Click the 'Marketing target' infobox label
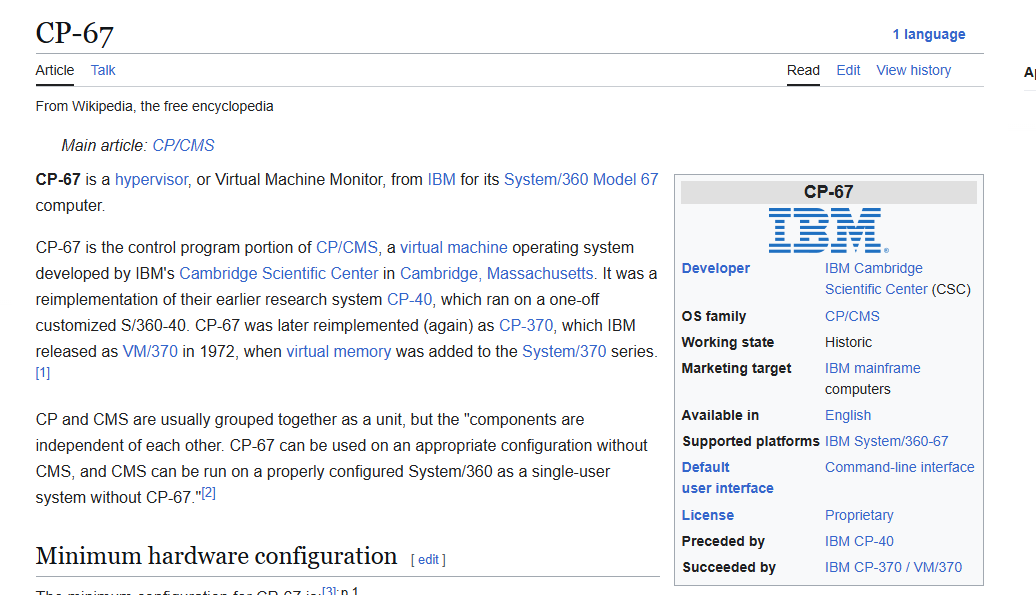 pos(736,368)
